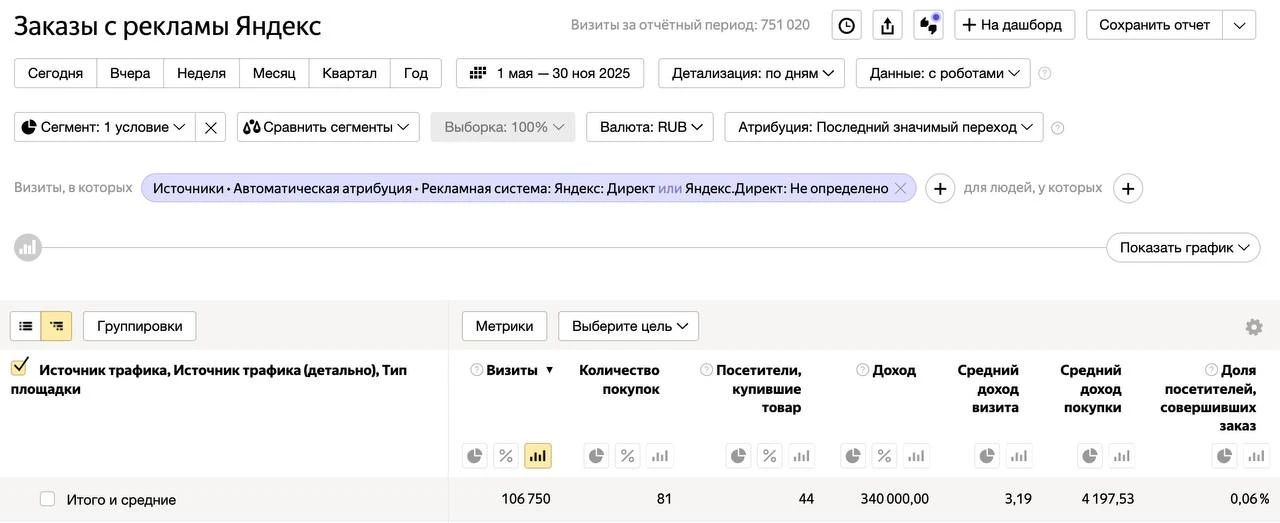Show percent view for Визиты column
1280x523 pixels.
tap(506, 456)
